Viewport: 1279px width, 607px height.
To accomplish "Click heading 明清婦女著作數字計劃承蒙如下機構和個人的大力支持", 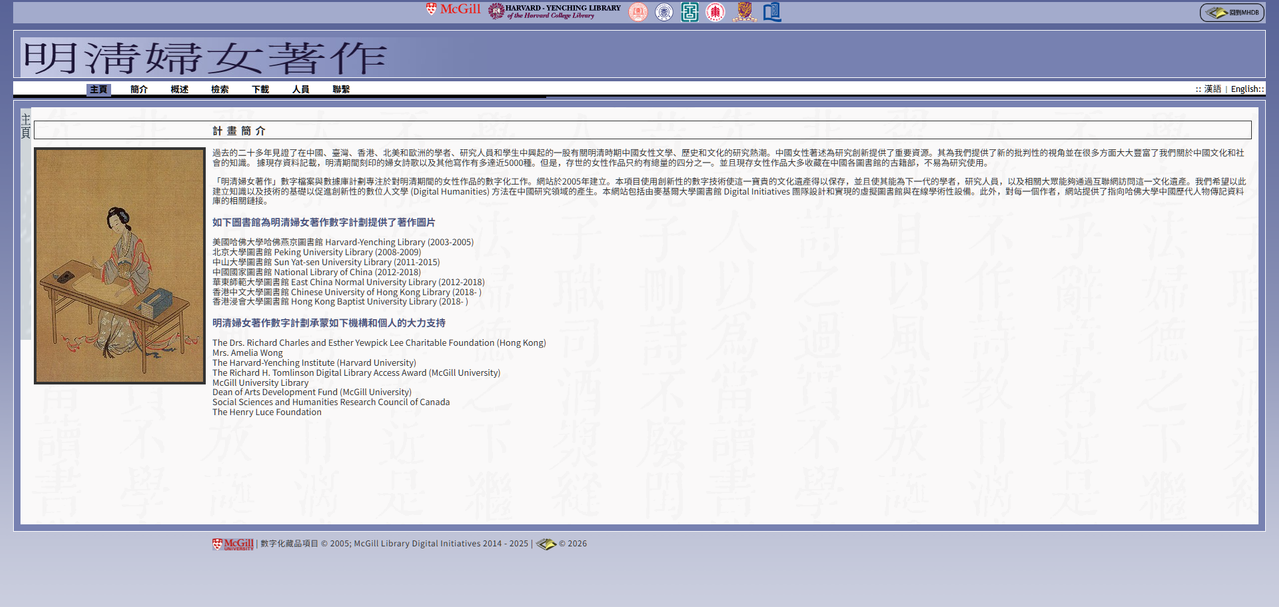I will 329,323.
